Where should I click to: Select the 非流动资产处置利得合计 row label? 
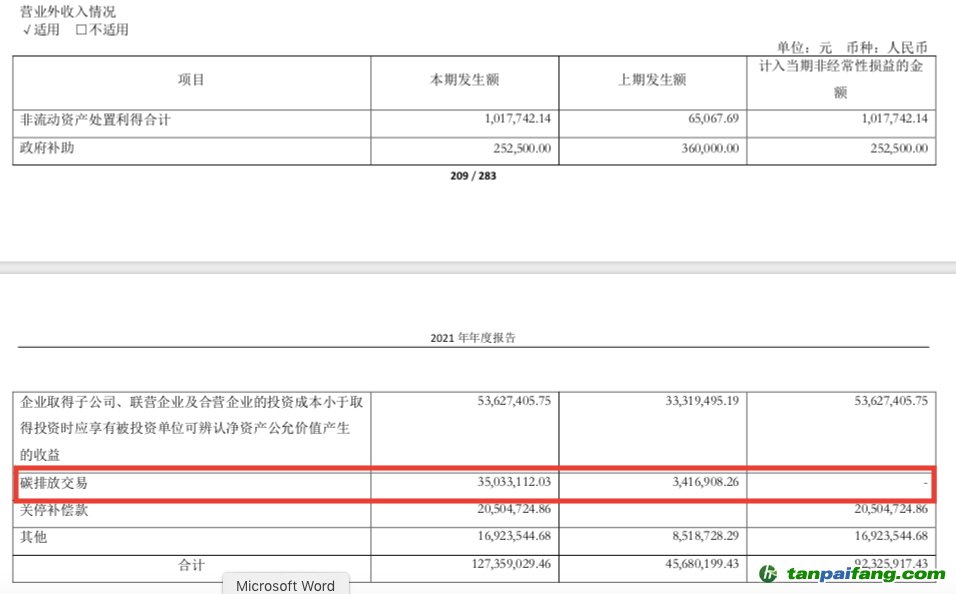(96, 120)
